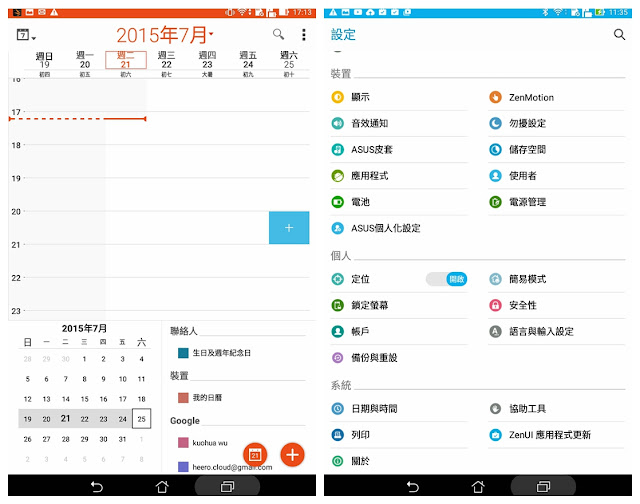Toggle 生日及週年紀念日 calendar color box
Viewport: 640px width, 504px height.
pos(183,353)
